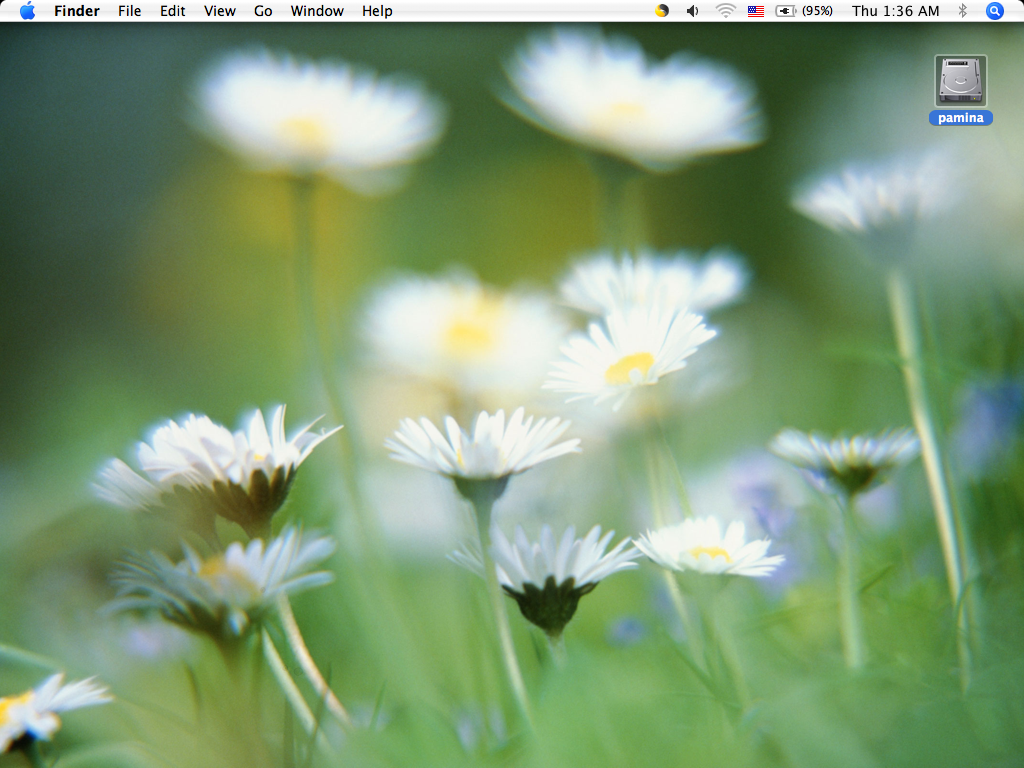
Task: Open the Window menu
Action: click(317, 11)
